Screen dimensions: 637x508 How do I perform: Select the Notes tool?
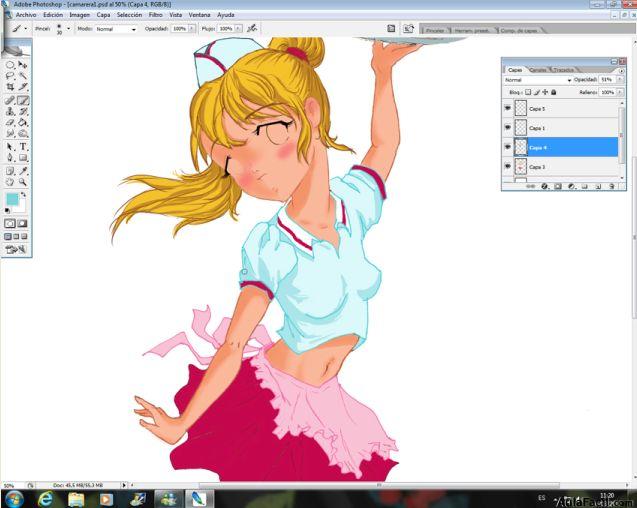pos(10,171)
